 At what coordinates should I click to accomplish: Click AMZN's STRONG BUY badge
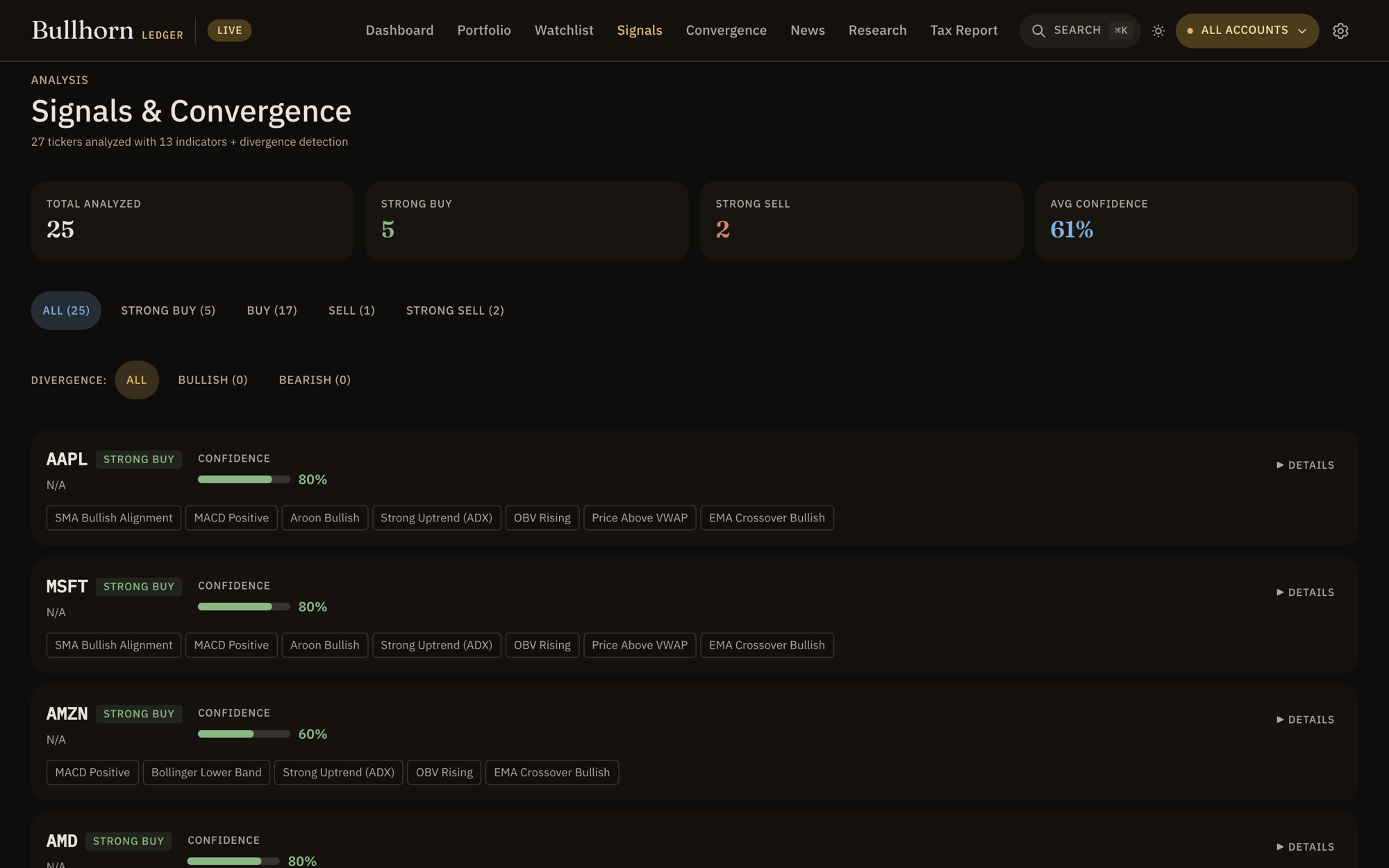(139, 714)
